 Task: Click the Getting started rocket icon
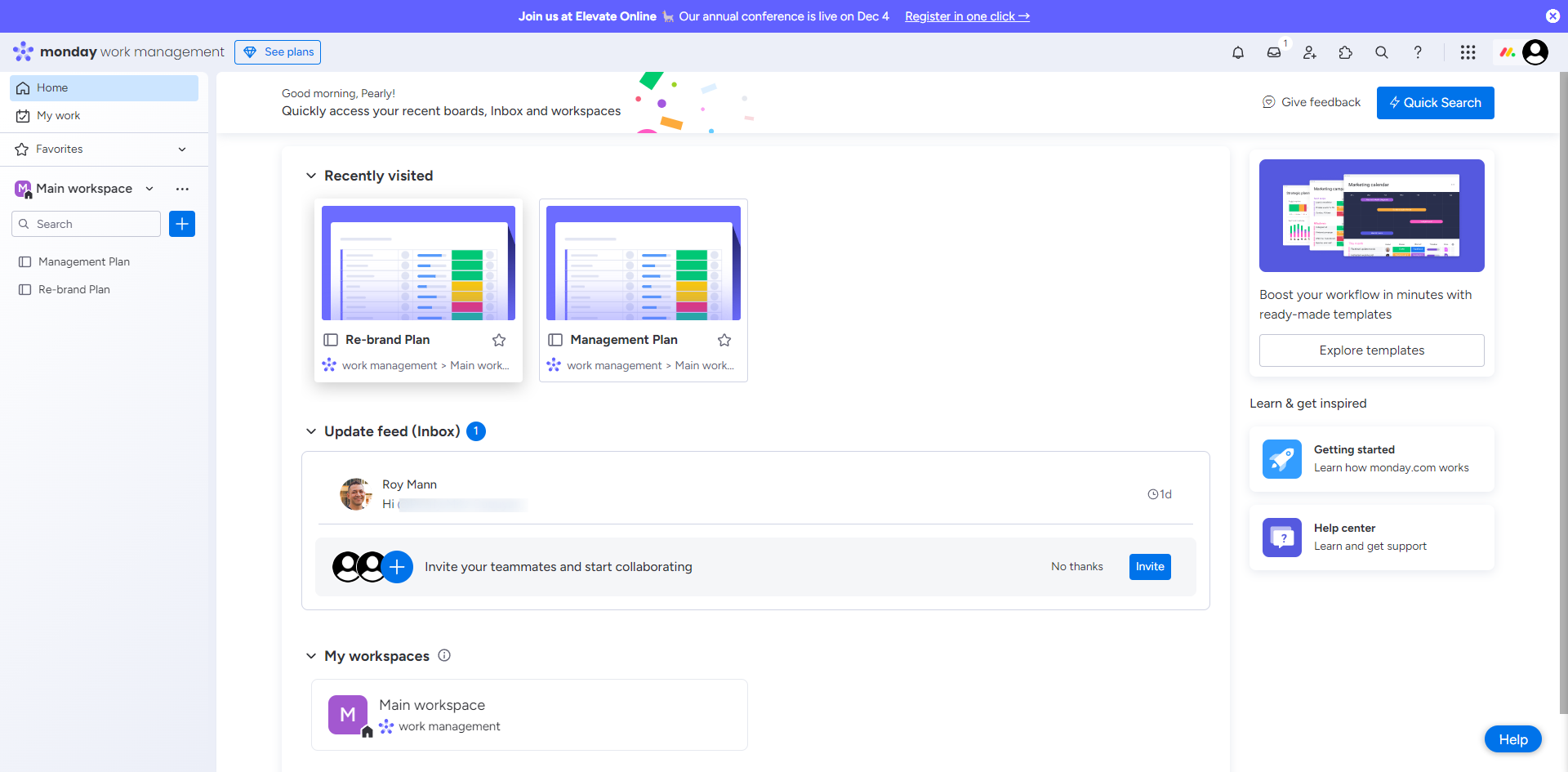pyautogui.click(x=1282, y=459)
